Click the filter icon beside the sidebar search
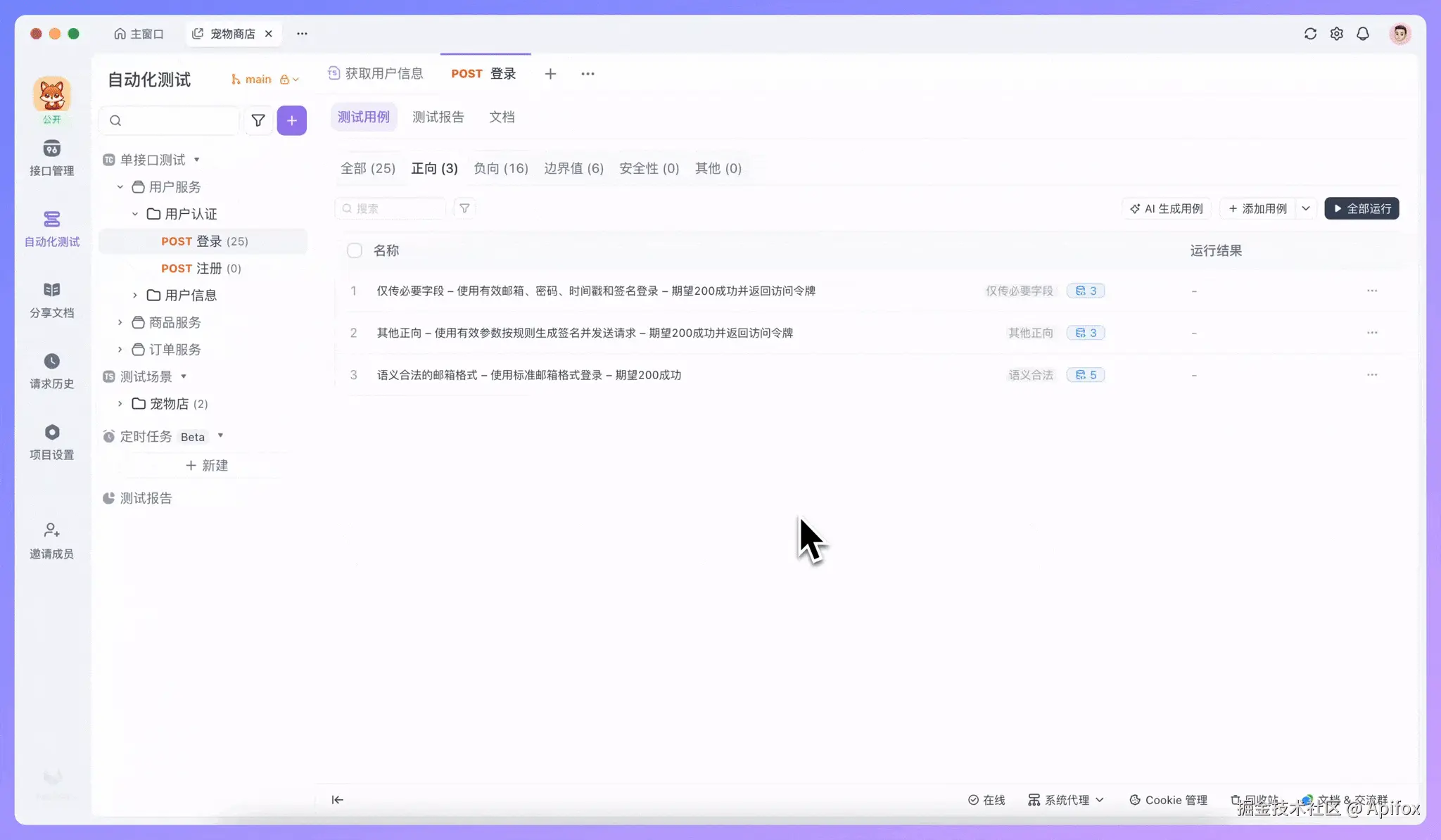This screenshot has height=840, width=1441. [258, 120]
